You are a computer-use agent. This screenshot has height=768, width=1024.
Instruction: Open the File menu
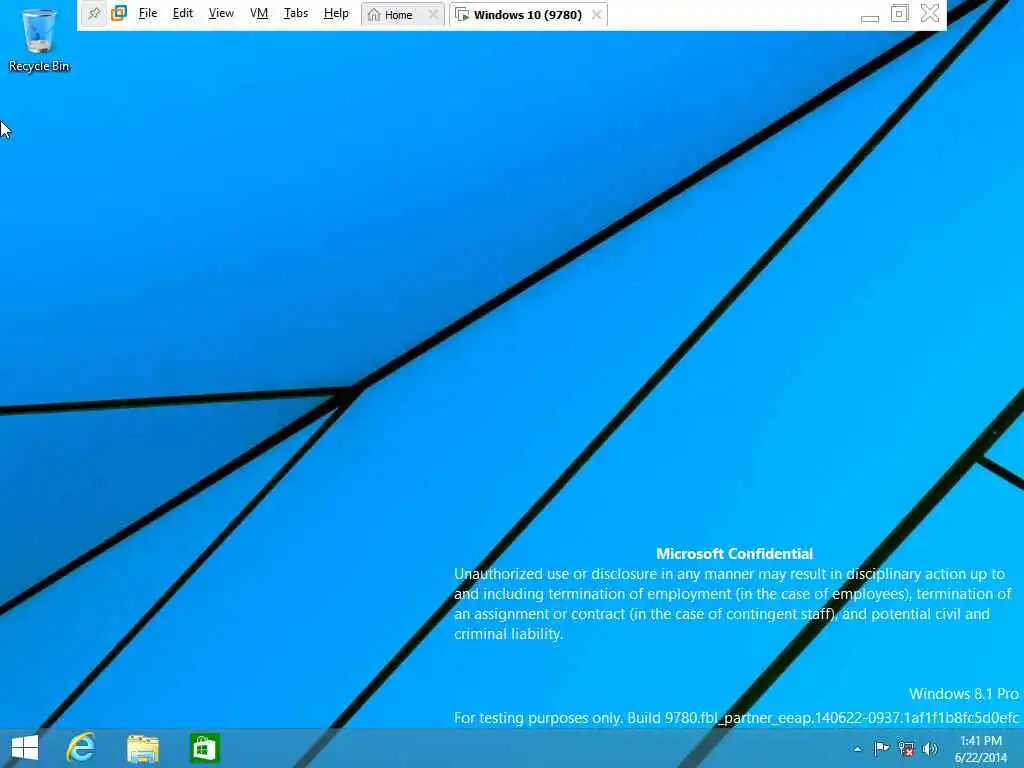148,14
